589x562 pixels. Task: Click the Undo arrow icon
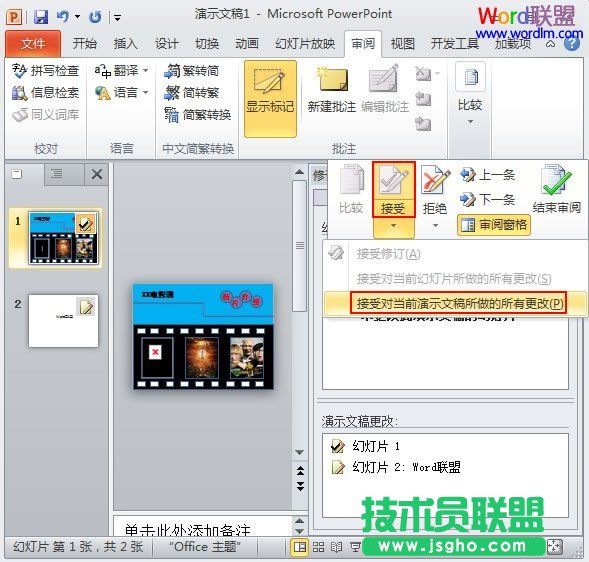coord(63,17)
